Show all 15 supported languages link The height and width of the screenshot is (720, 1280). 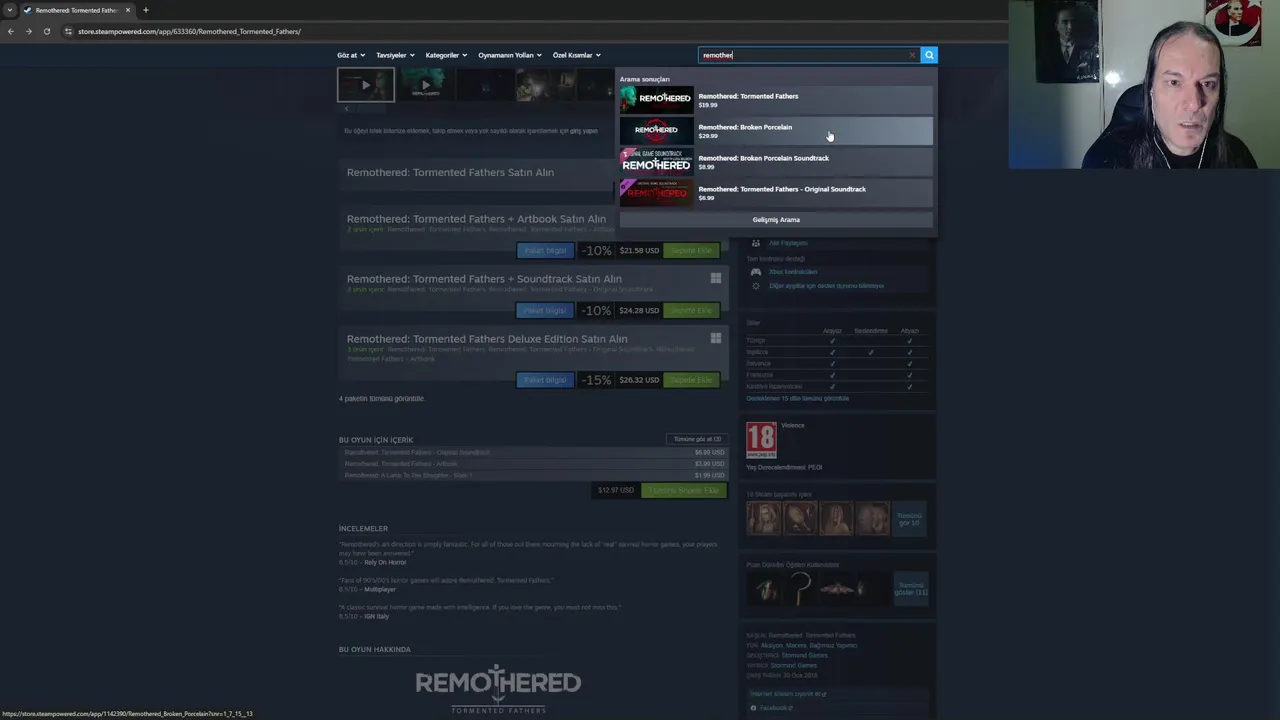797,398
